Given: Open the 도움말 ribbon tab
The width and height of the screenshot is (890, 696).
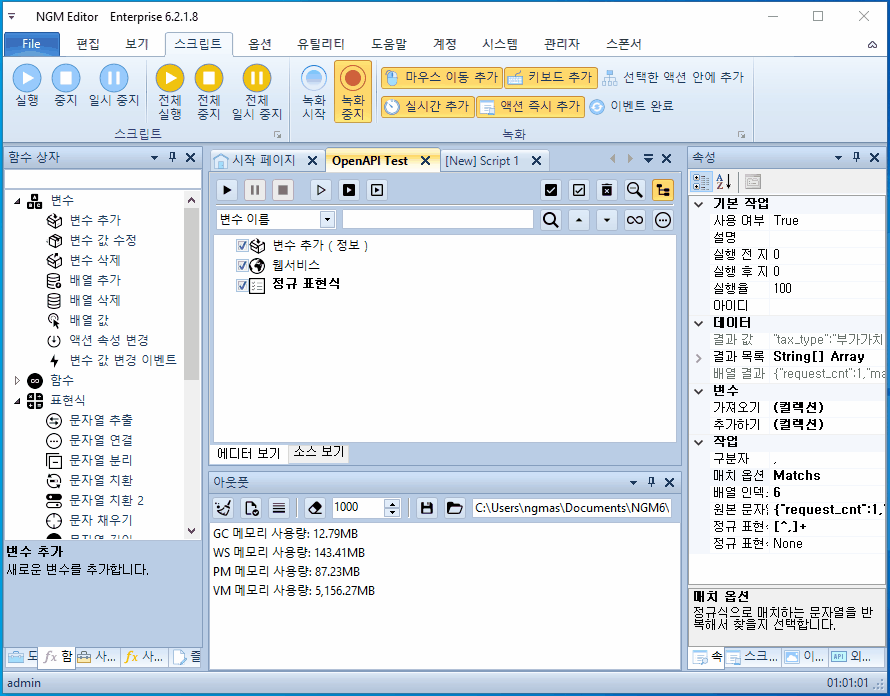Looking at the screenshot, I should [x=389, y=44].
